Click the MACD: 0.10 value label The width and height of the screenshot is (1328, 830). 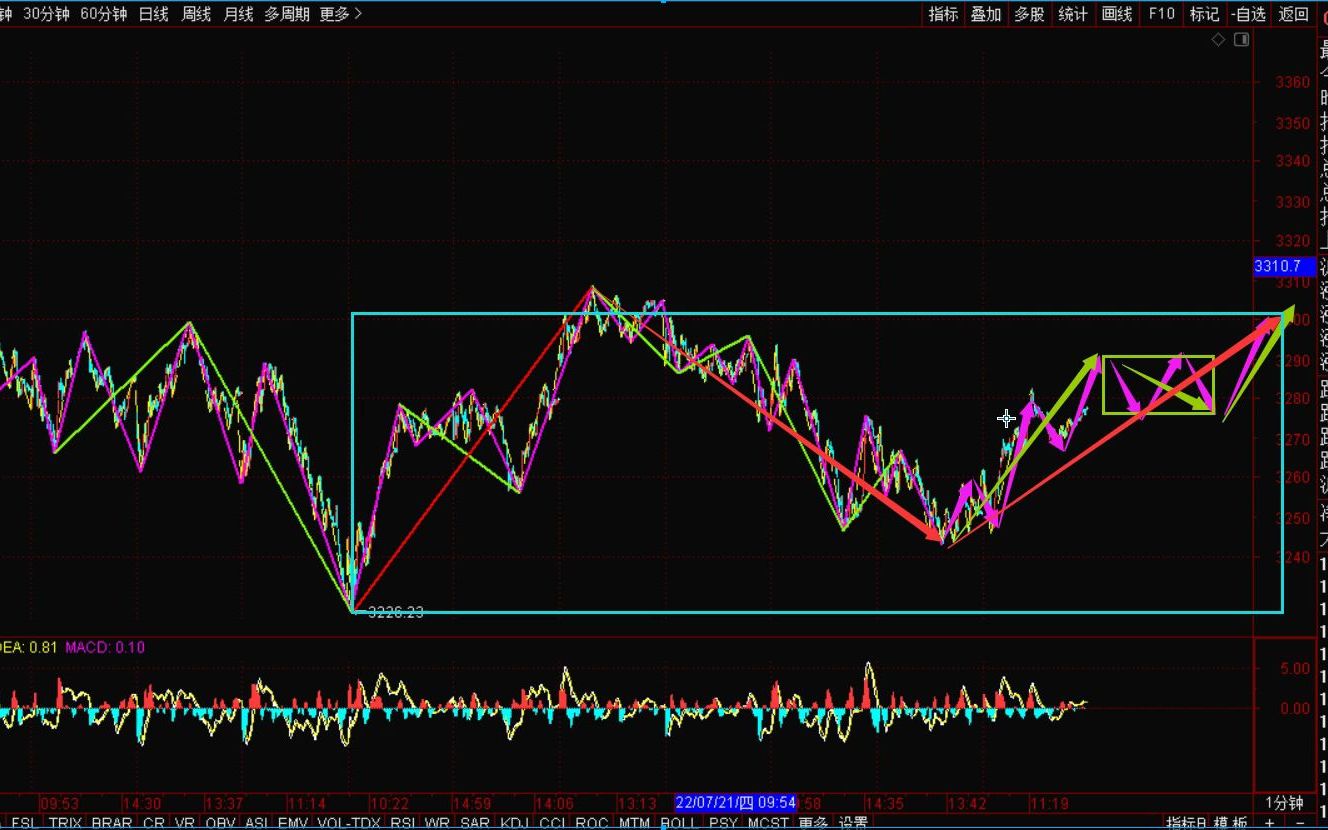tap(105, 647)
